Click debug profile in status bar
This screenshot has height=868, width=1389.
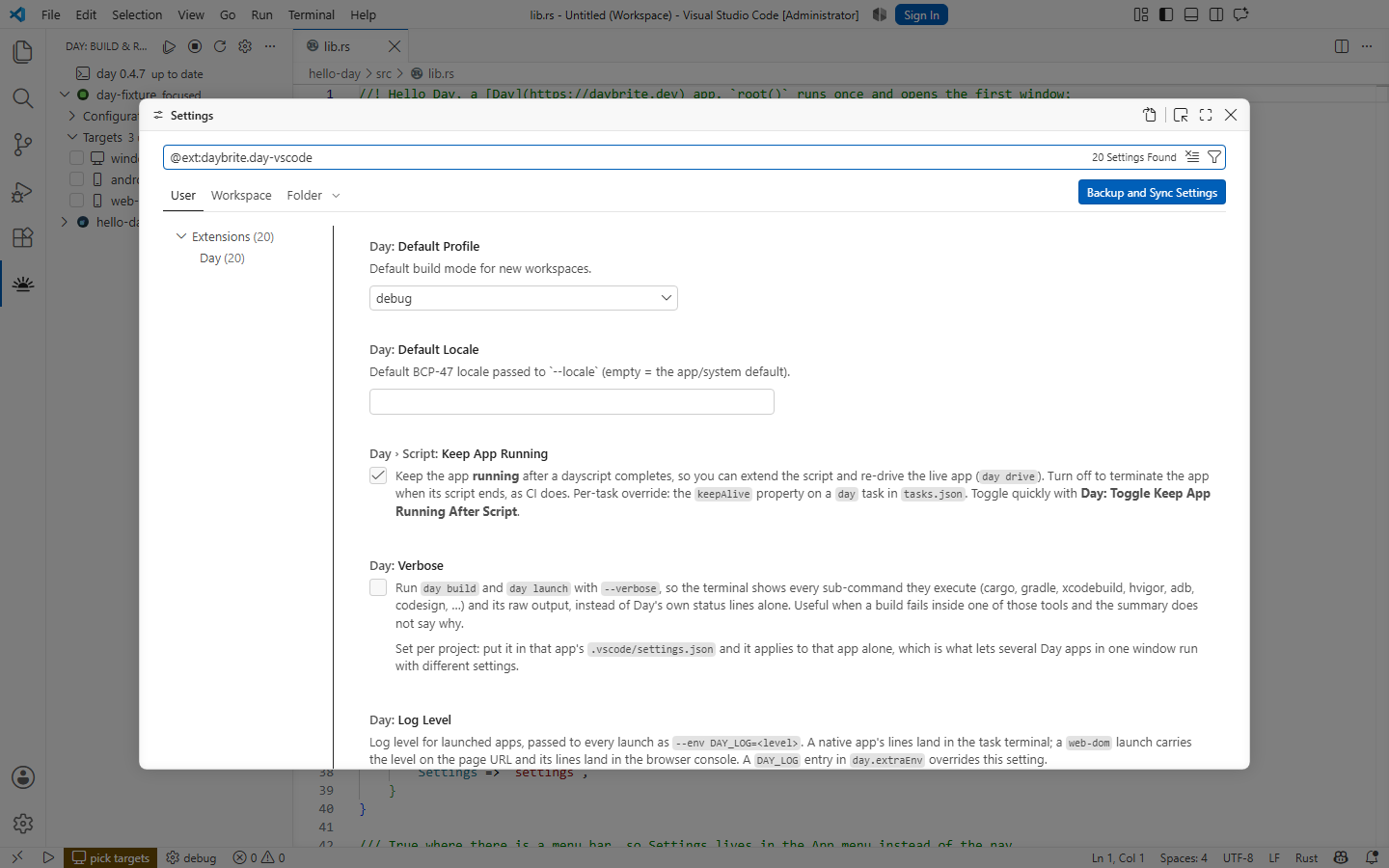coord(191,857)
